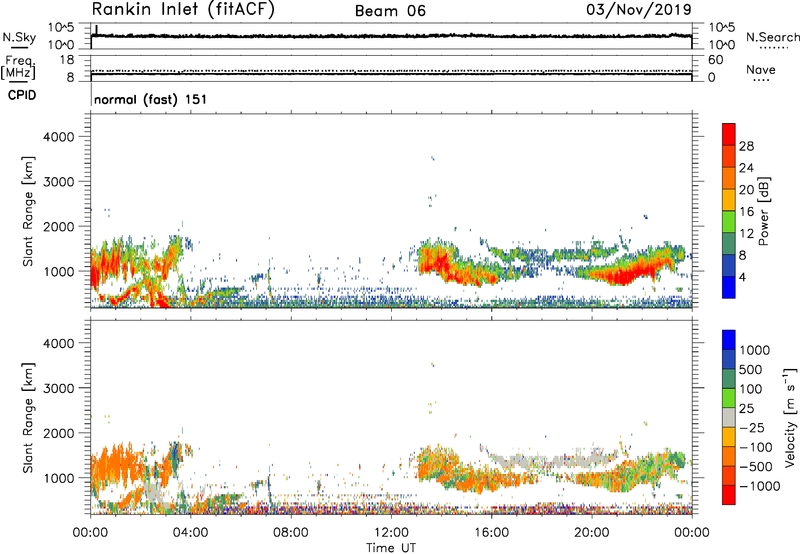
Task: Click the 'CPID' label
Action: tap(22, 95)
